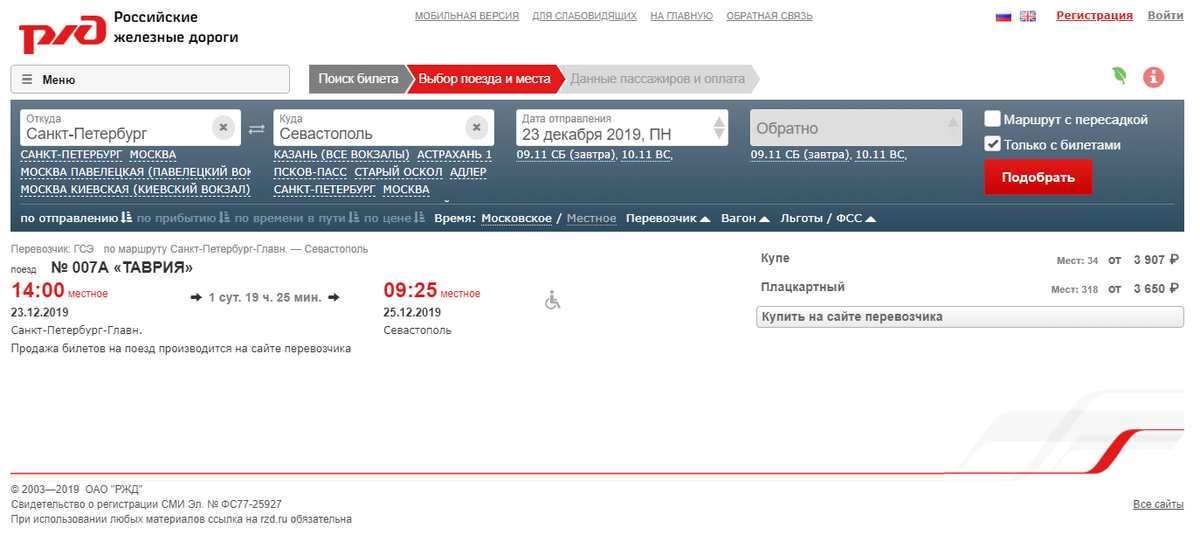The image size is (1200, 542).
Task: Open the departure date picker field
Action: [622, 128]
